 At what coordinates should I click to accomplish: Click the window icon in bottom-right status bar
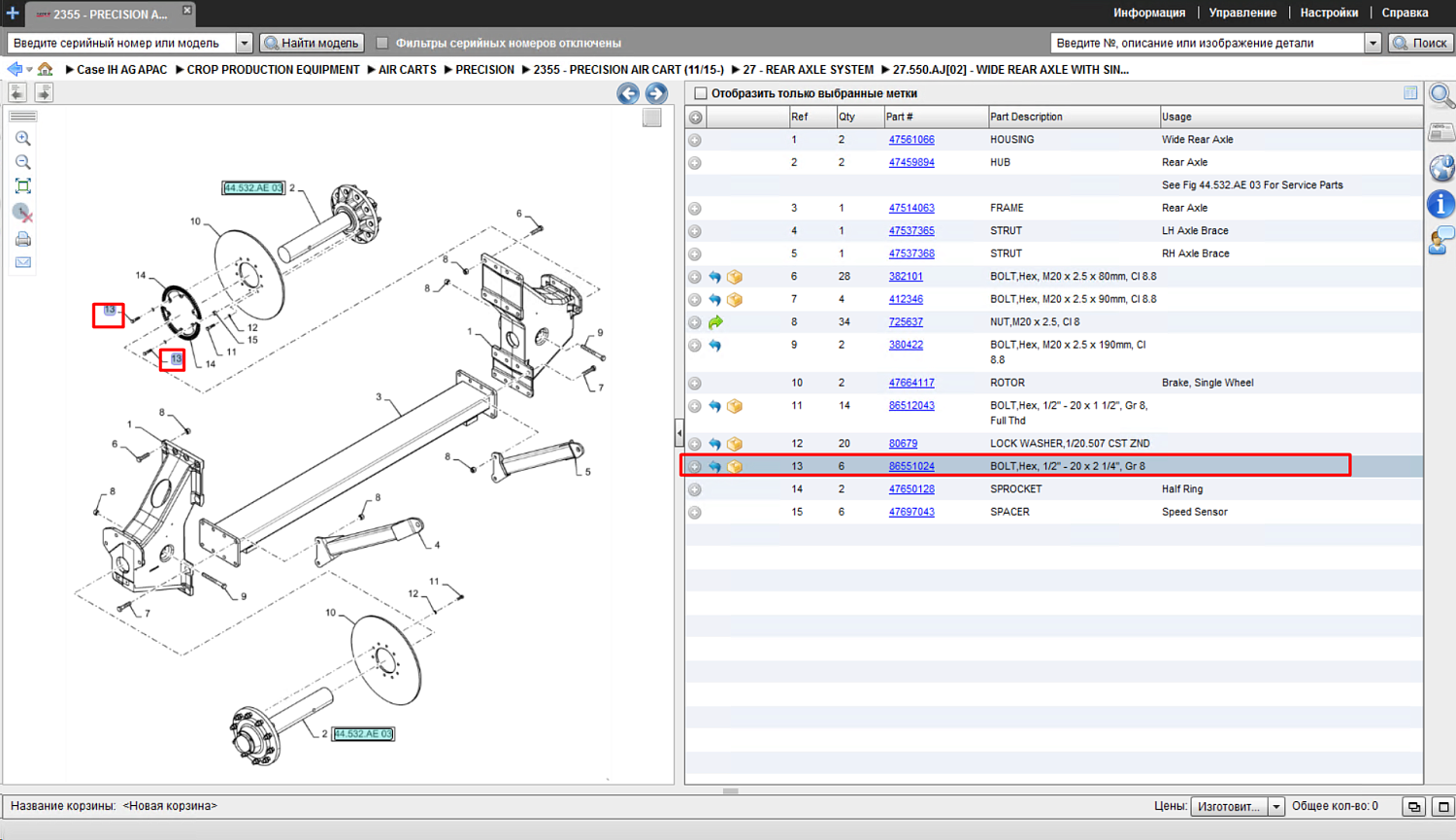(x=1443, y=806)
